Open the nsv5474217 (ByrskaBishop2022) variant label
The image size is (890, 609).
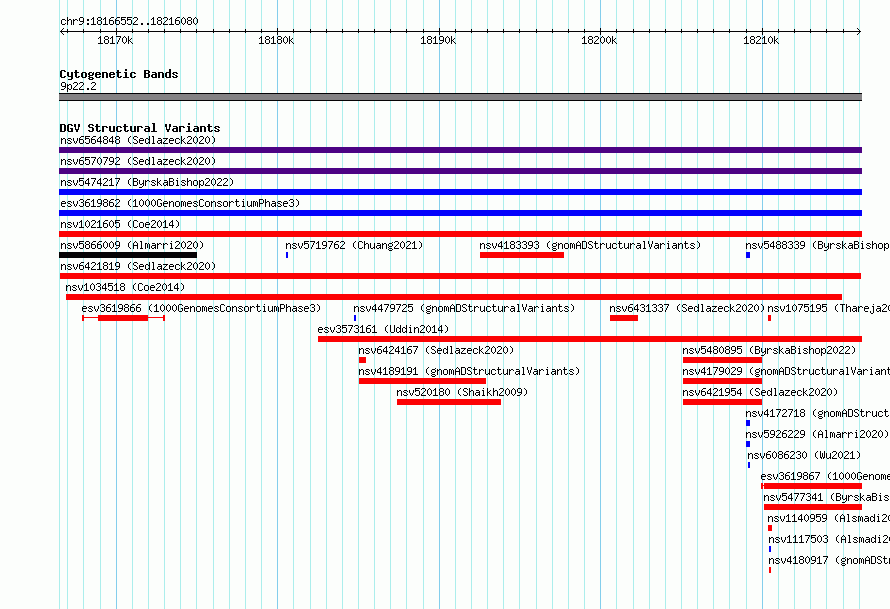click(147, 182)
